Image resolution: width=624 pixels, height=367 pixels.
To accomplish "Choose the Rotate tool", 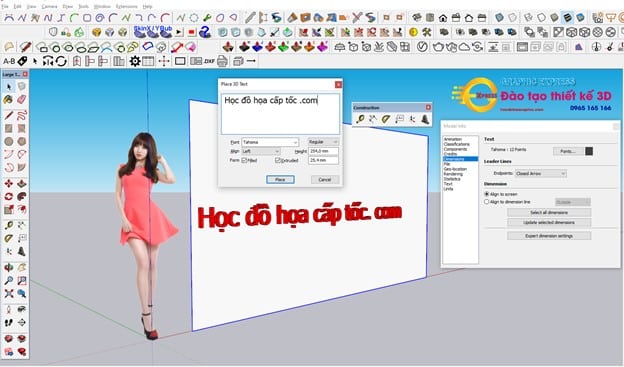I will click(9, 196).
